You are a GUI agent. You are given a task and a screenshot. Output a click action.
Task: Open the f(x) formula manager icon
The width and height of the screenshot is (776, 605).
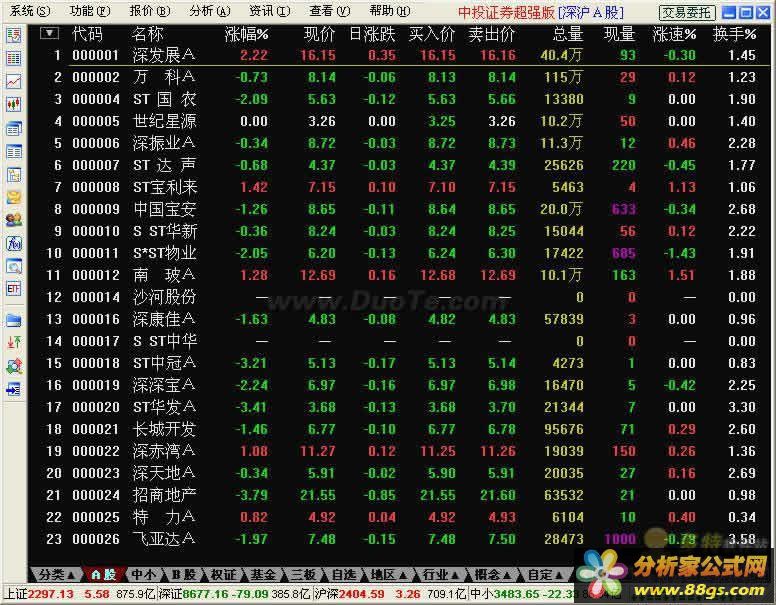point(13,243)
